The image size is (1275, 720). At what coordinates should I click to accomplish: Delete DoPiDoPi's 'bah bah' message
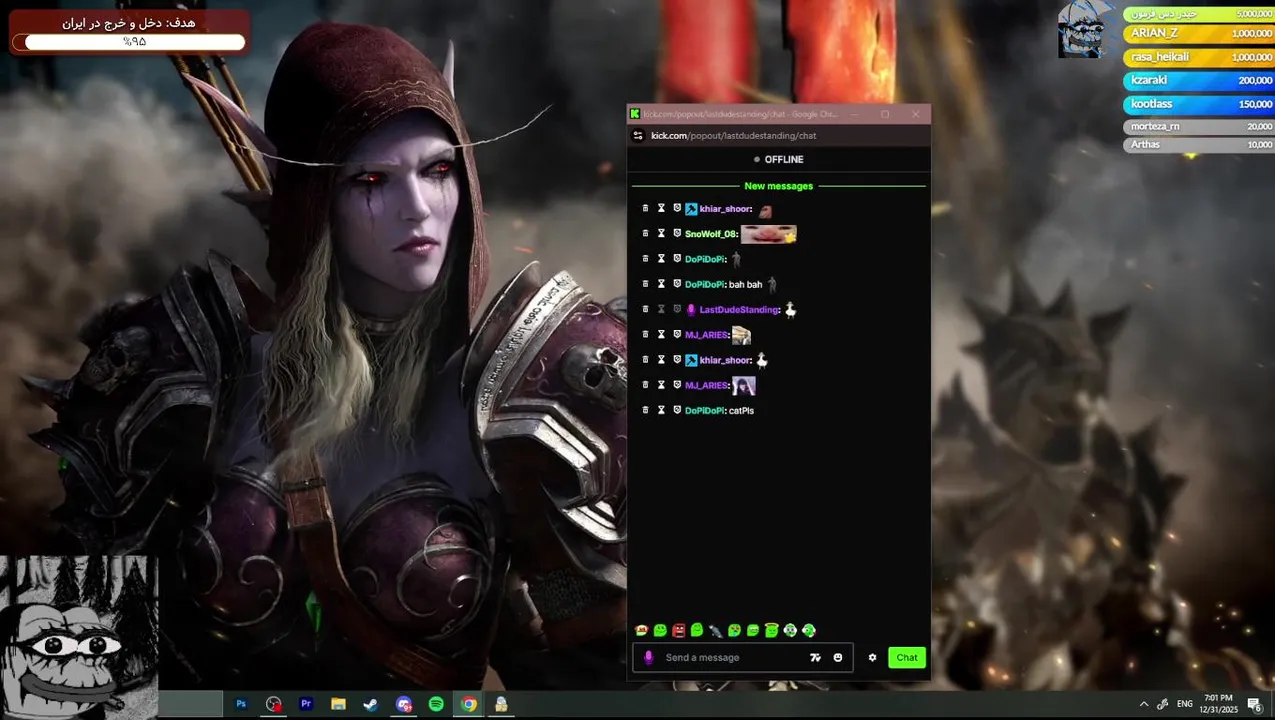tap(645, 284)
